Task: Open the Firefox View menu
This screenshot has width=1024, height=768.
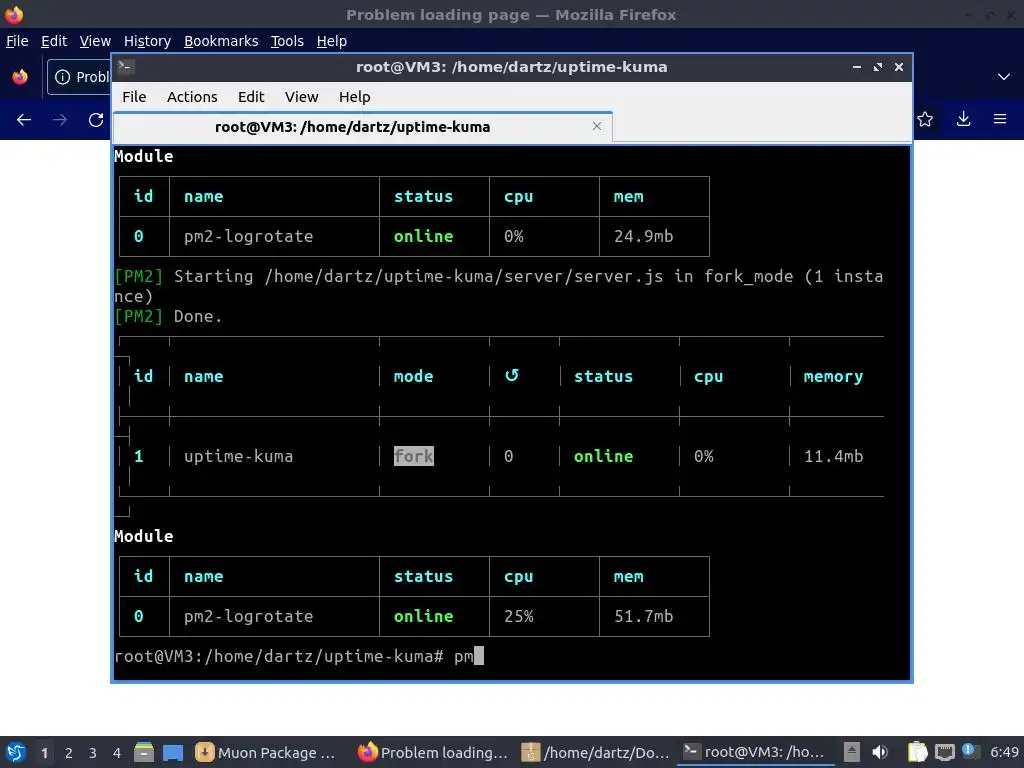Action: point(95,41)
